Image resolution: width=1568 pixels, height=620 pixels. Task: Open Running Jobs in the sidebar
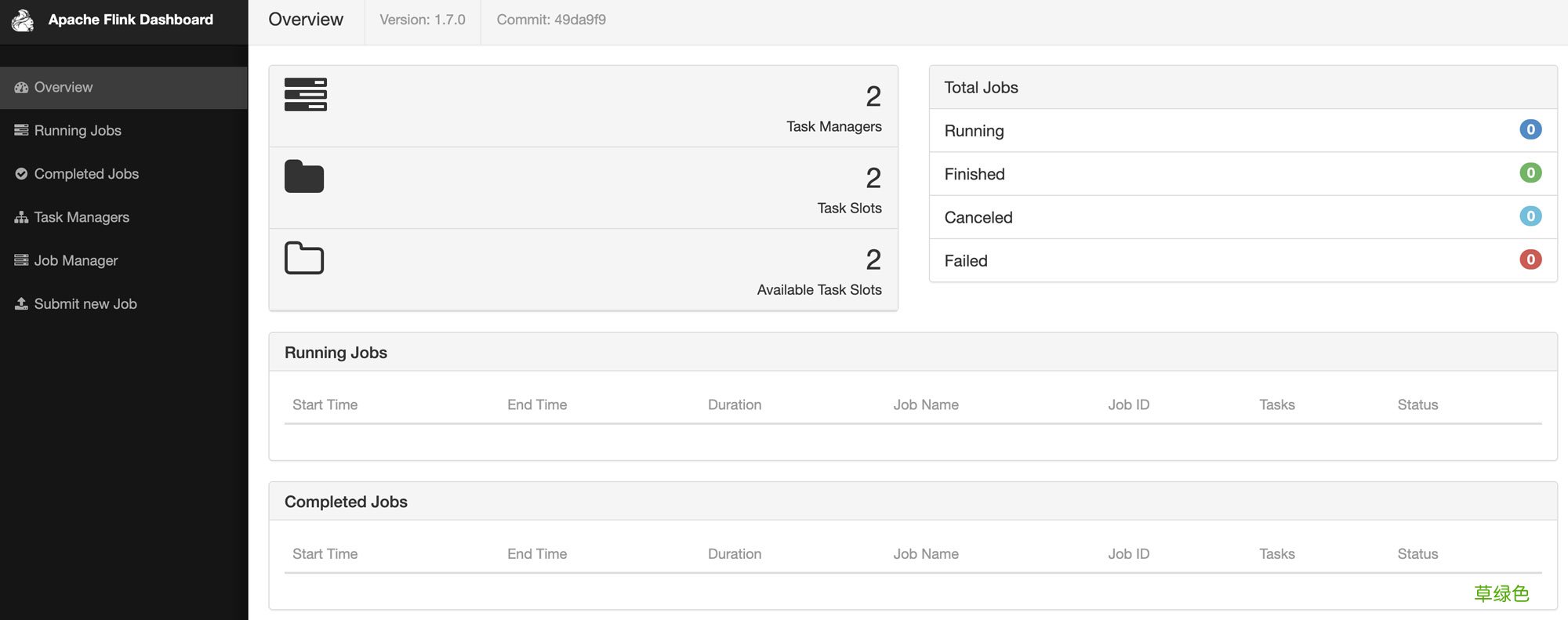pyautogui.click(x=78, y=130)
